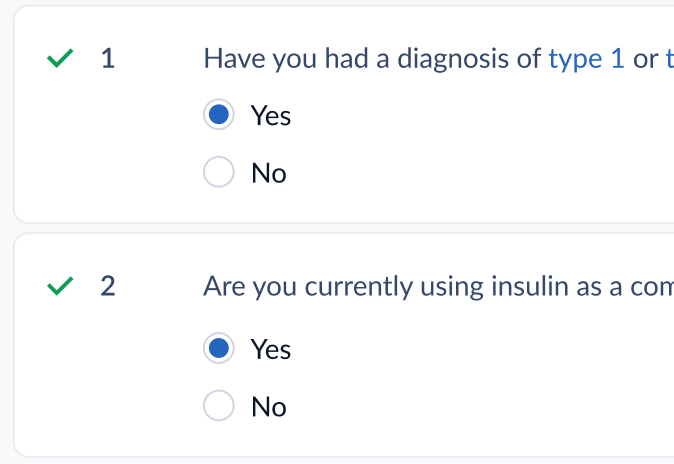Choose Yes radio for currently using insulin
The width and height of the screenshot is (674, 464).
219,348
